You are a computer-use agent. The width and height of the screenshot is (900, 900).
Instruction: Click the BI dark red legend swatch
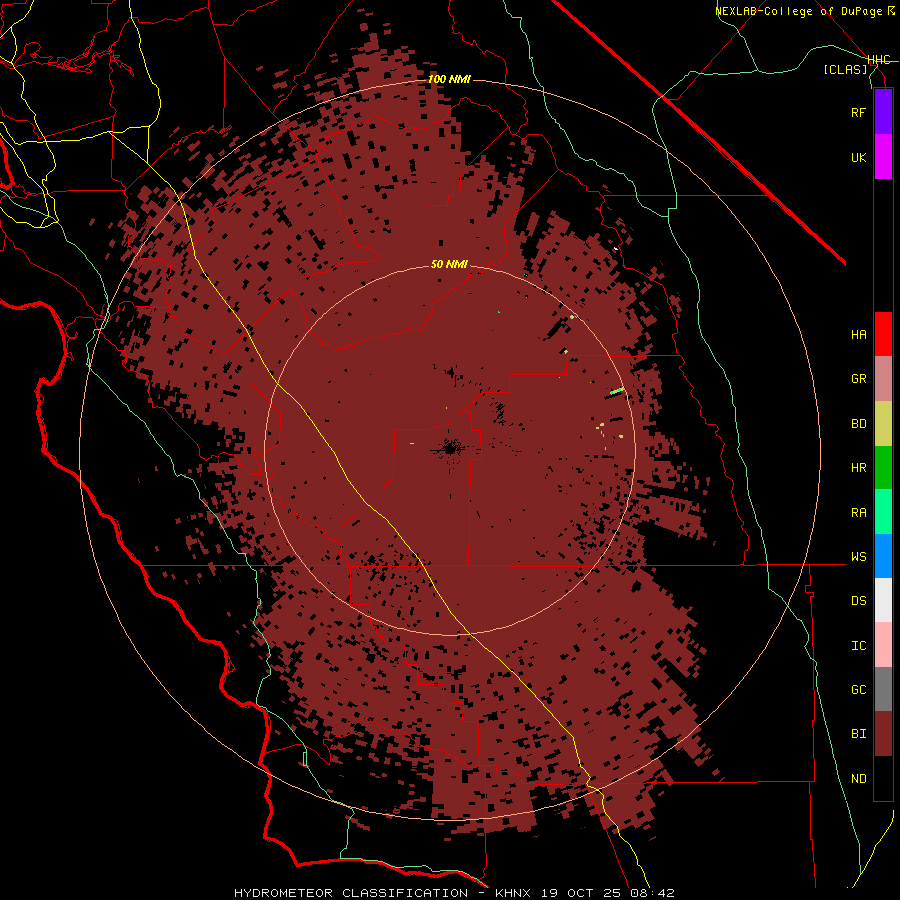[883, 734]
